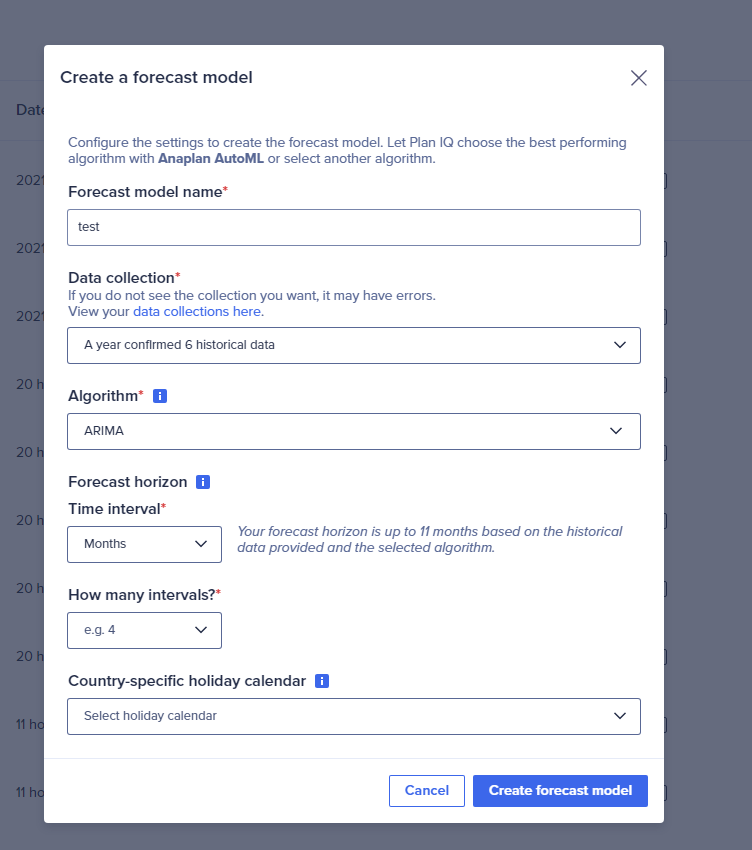
Task: Expand the How many intervals dropdown
Action: [x=145, y=630]
